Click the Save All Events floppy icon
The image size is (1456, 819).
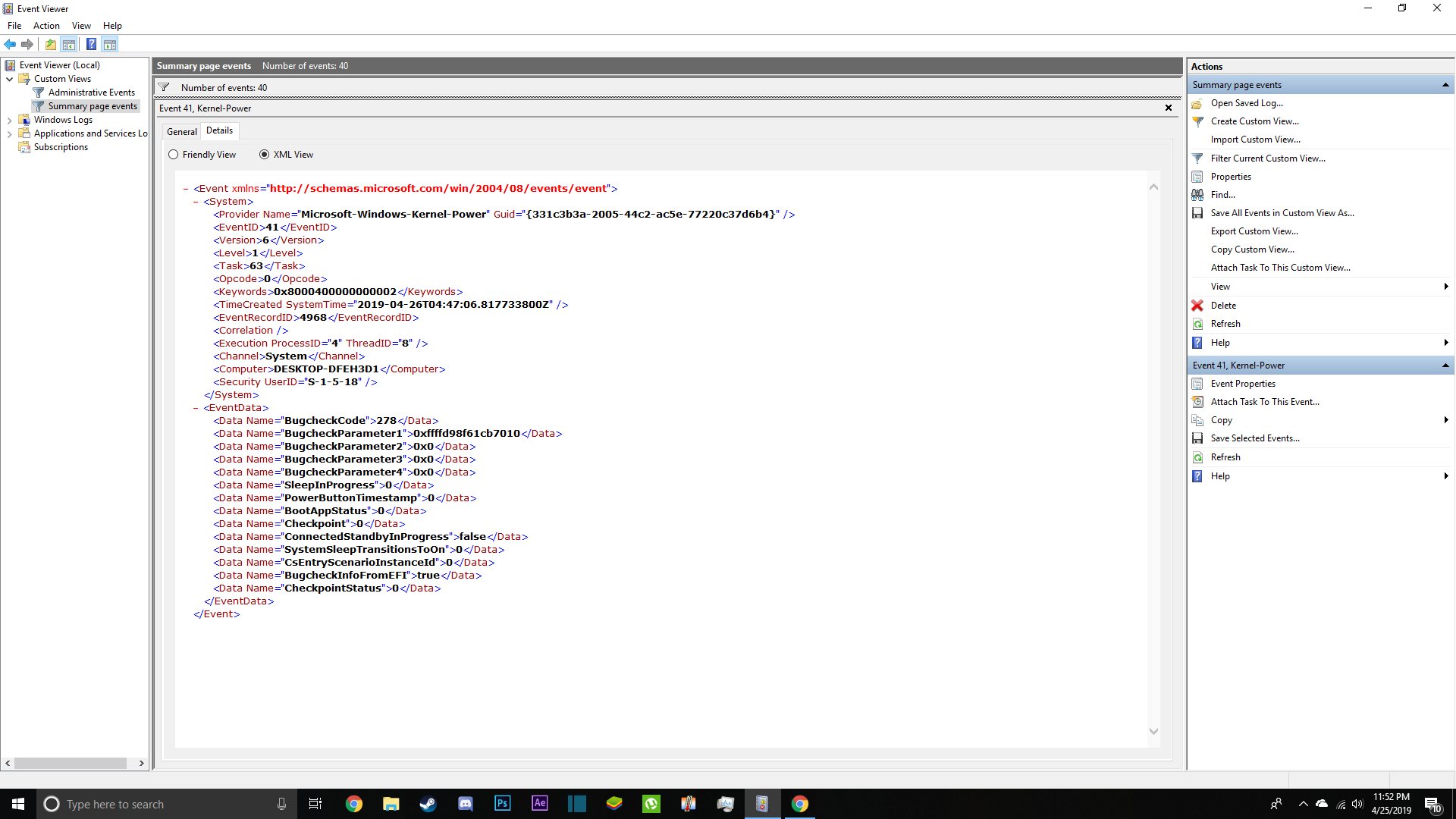[x=1197, y=213]
